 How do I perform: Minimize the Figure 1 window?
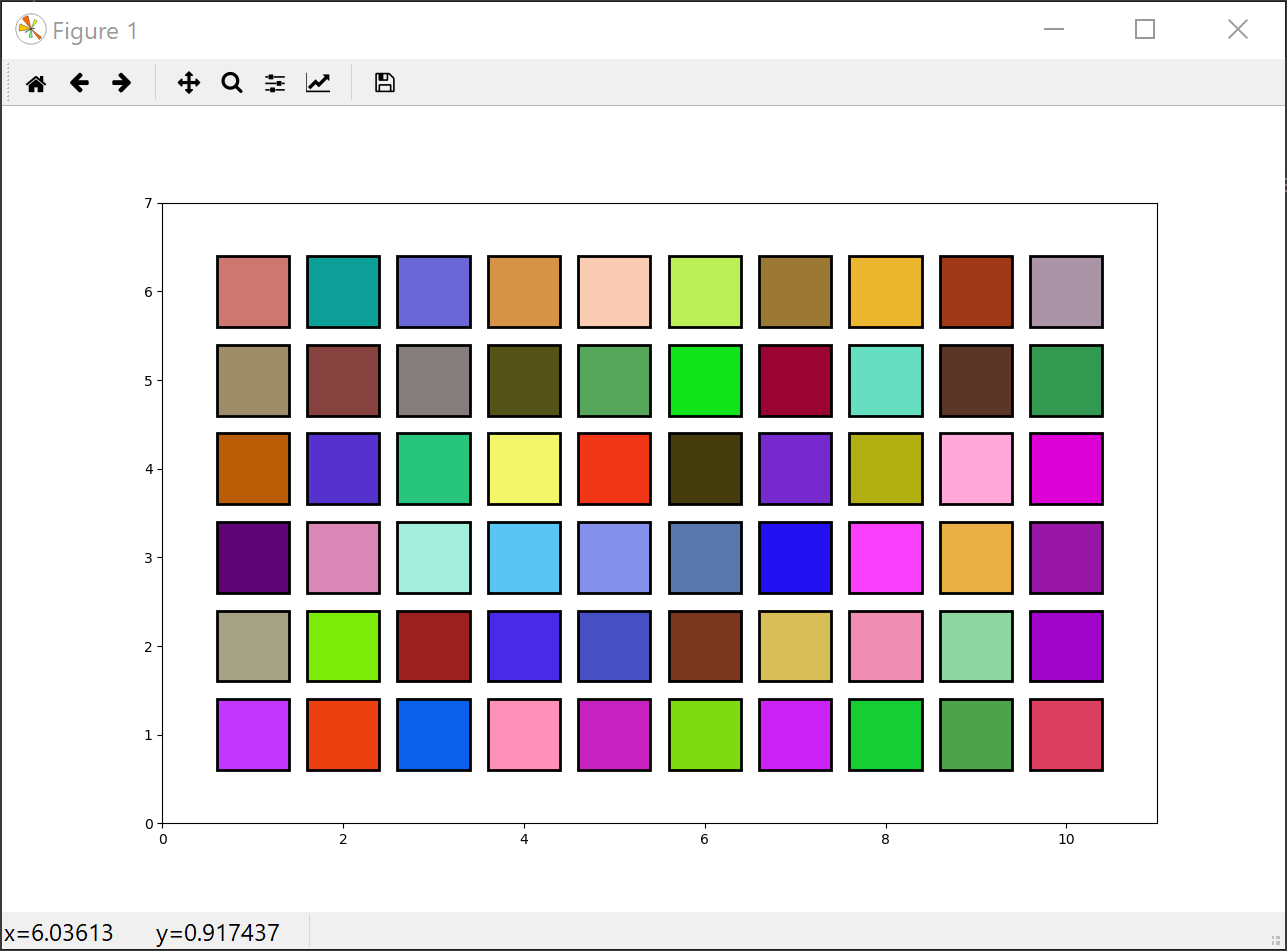[1053, 30]
